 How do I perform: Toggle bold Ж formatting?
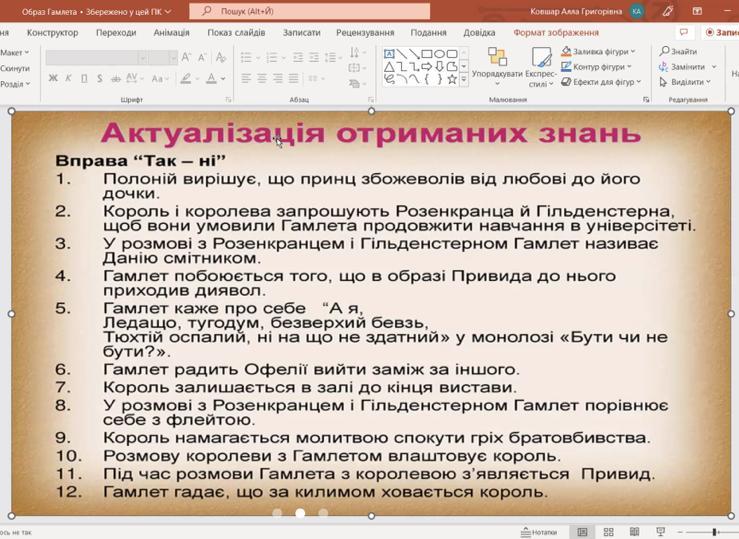tap(53, 78)
